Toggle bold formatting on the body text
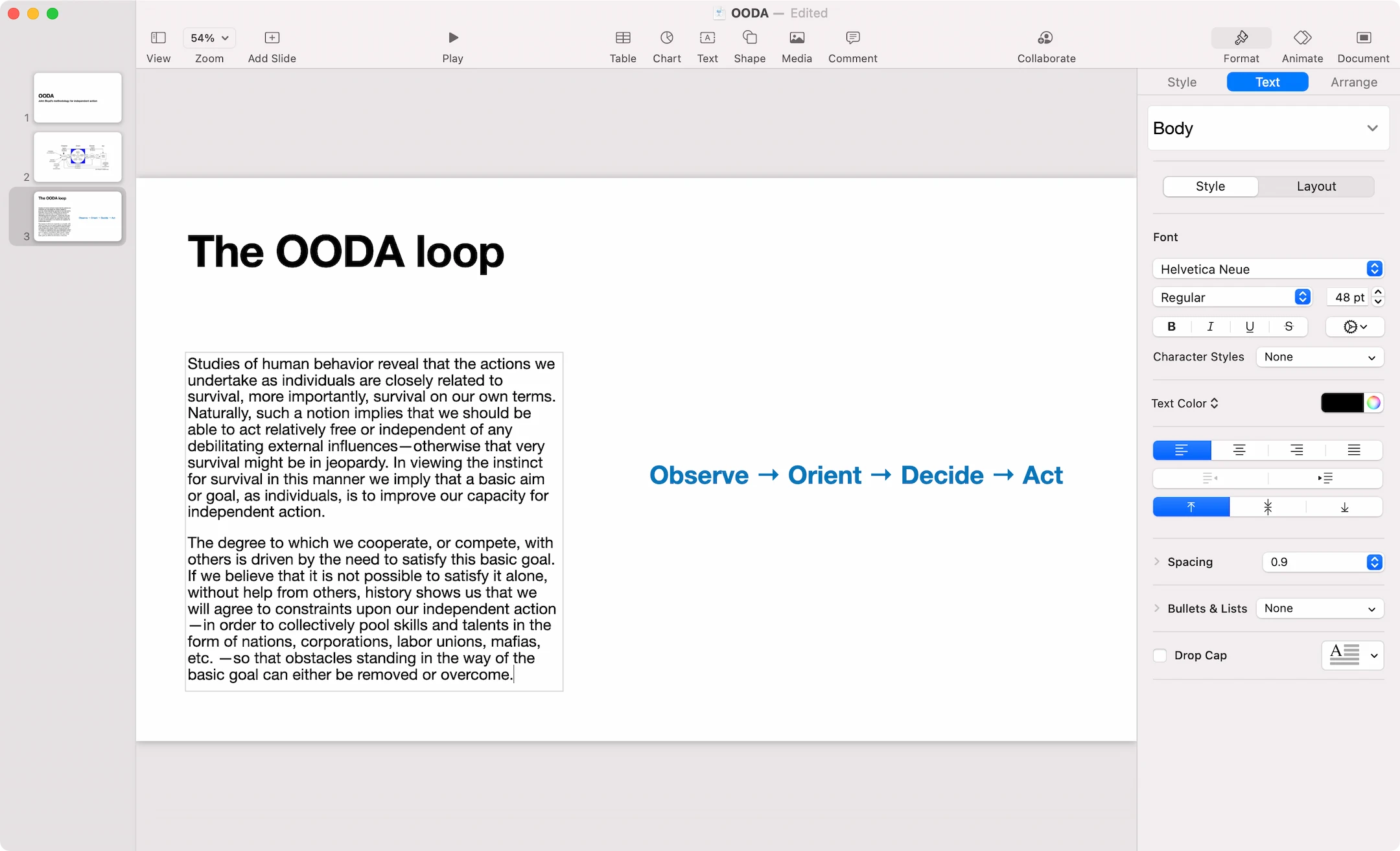1400x851 pixels. [1171, 327]
